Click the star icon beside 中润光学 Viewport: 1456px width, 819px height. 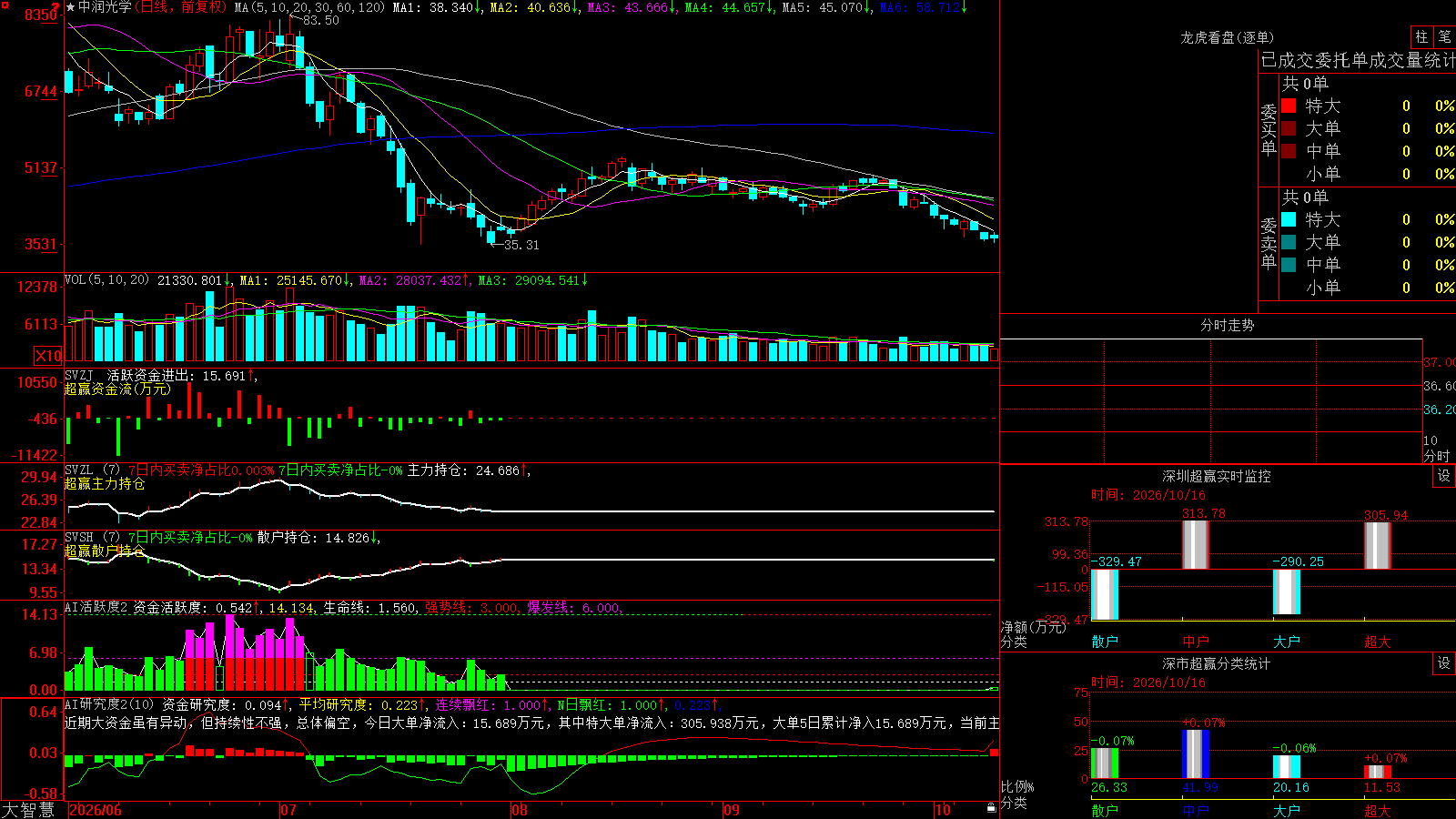click(71, 7)
